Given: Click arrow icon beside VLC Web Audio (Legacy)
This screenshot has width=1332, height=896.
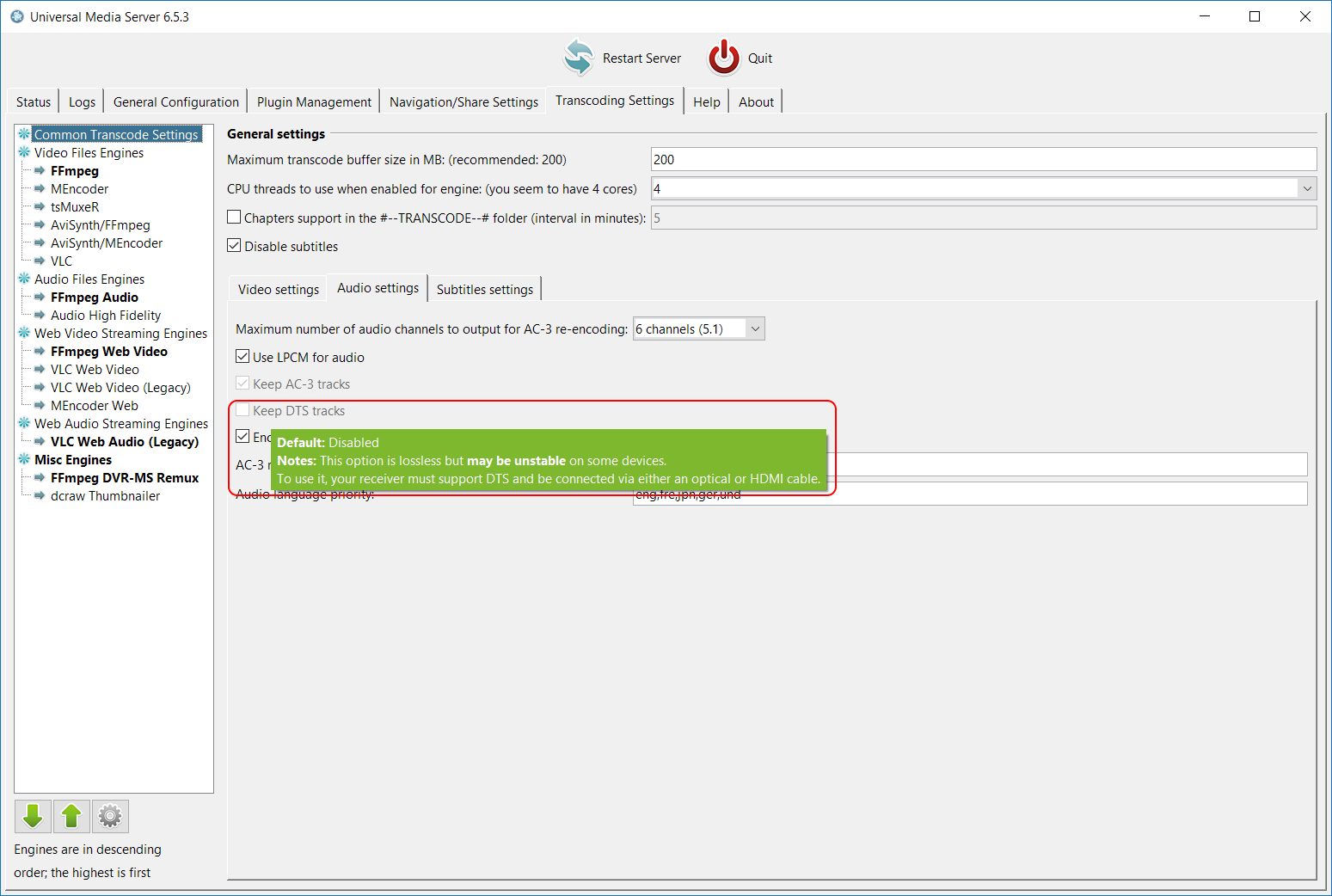Looking at the screenshot, I should click(40, 441).
